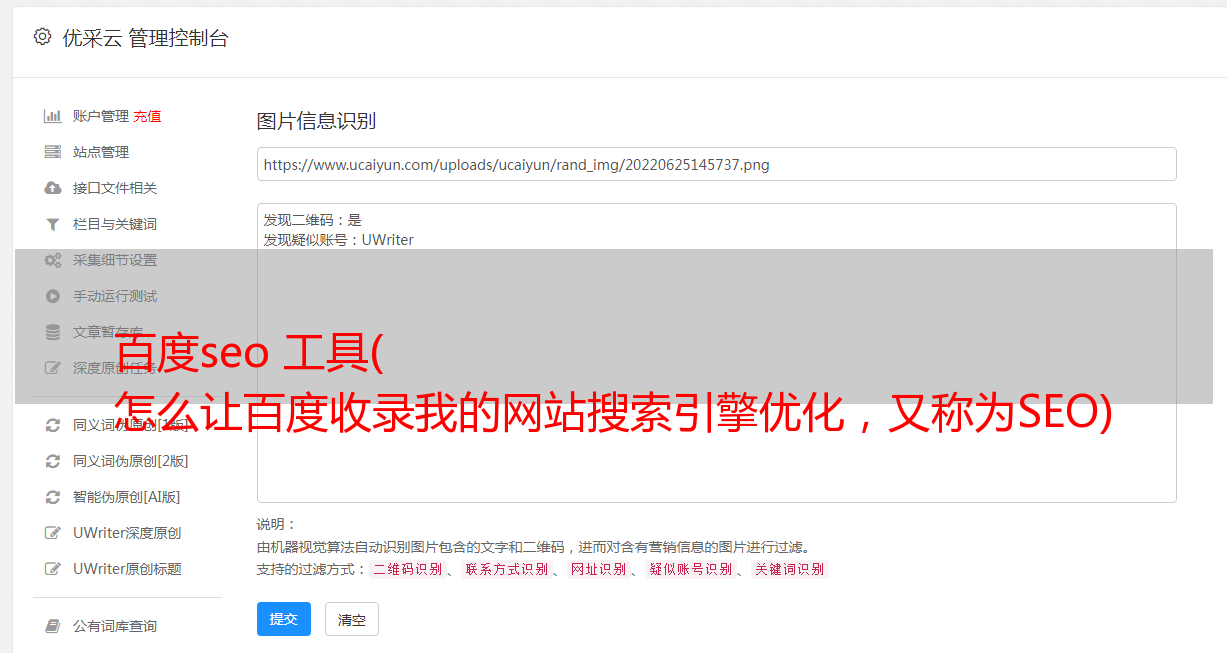Click the edit icon for UWriter深度原创

[53, 533]
